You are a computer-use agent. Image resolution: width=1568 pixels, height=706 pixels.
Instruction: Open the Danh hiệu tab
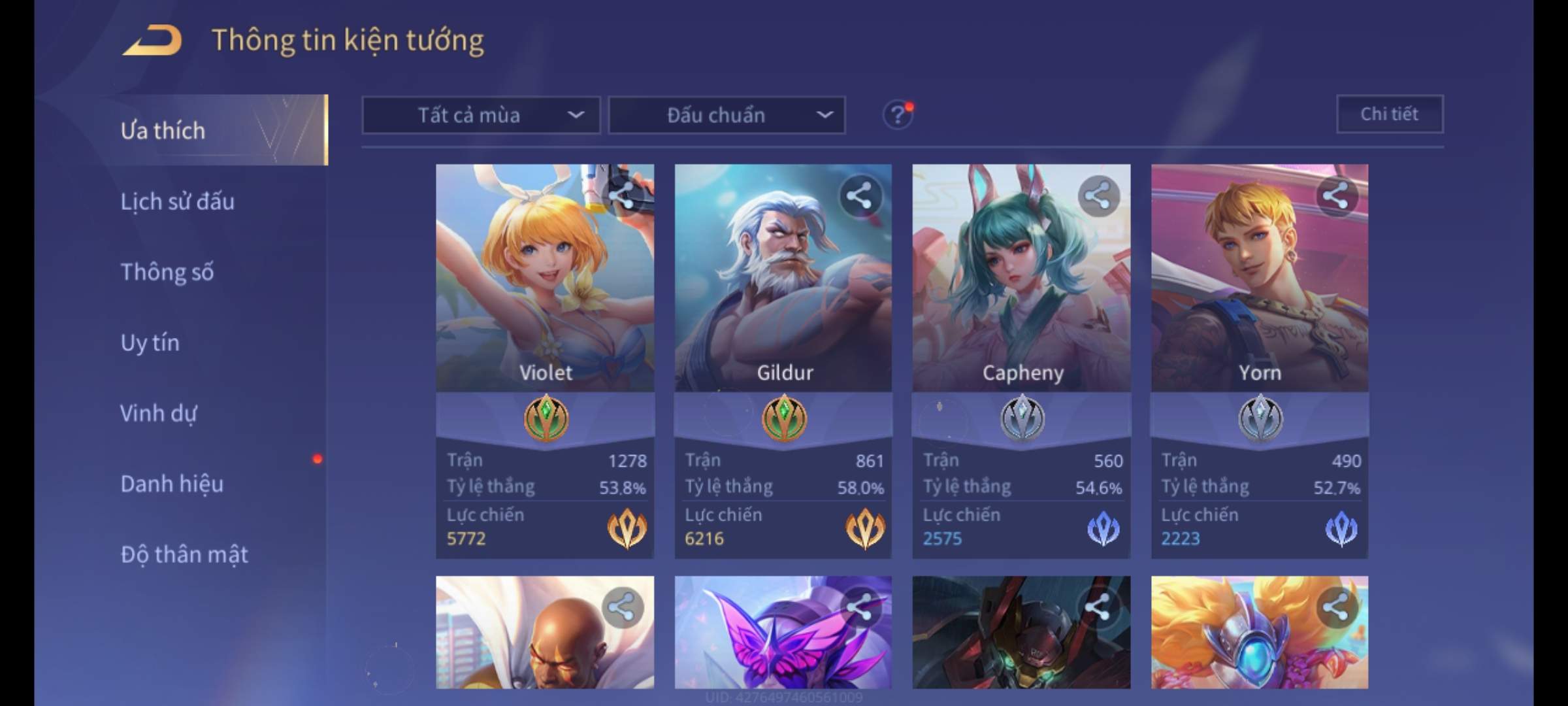(172, 484)
